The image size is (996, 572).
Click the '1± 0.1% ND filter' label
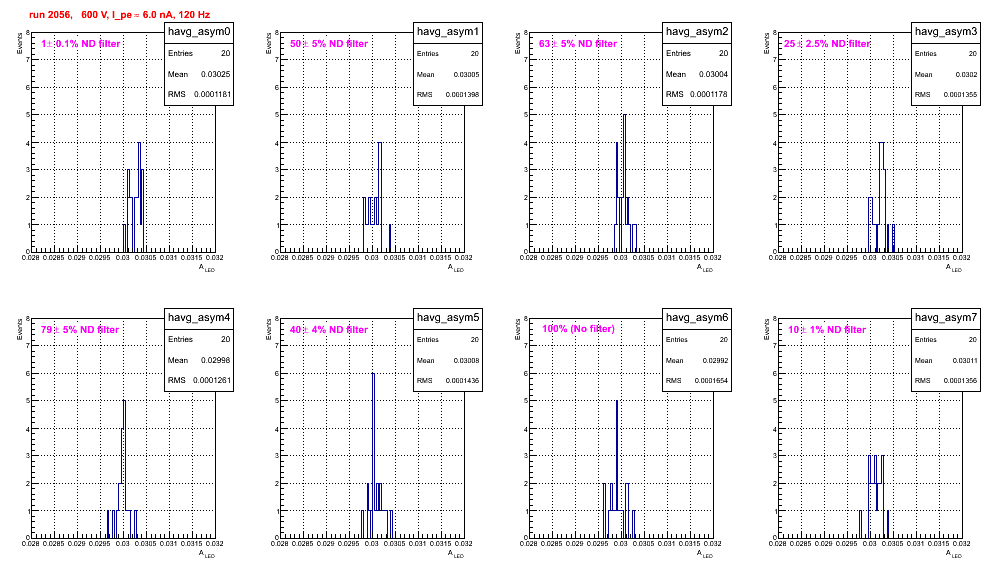(81, 44)
